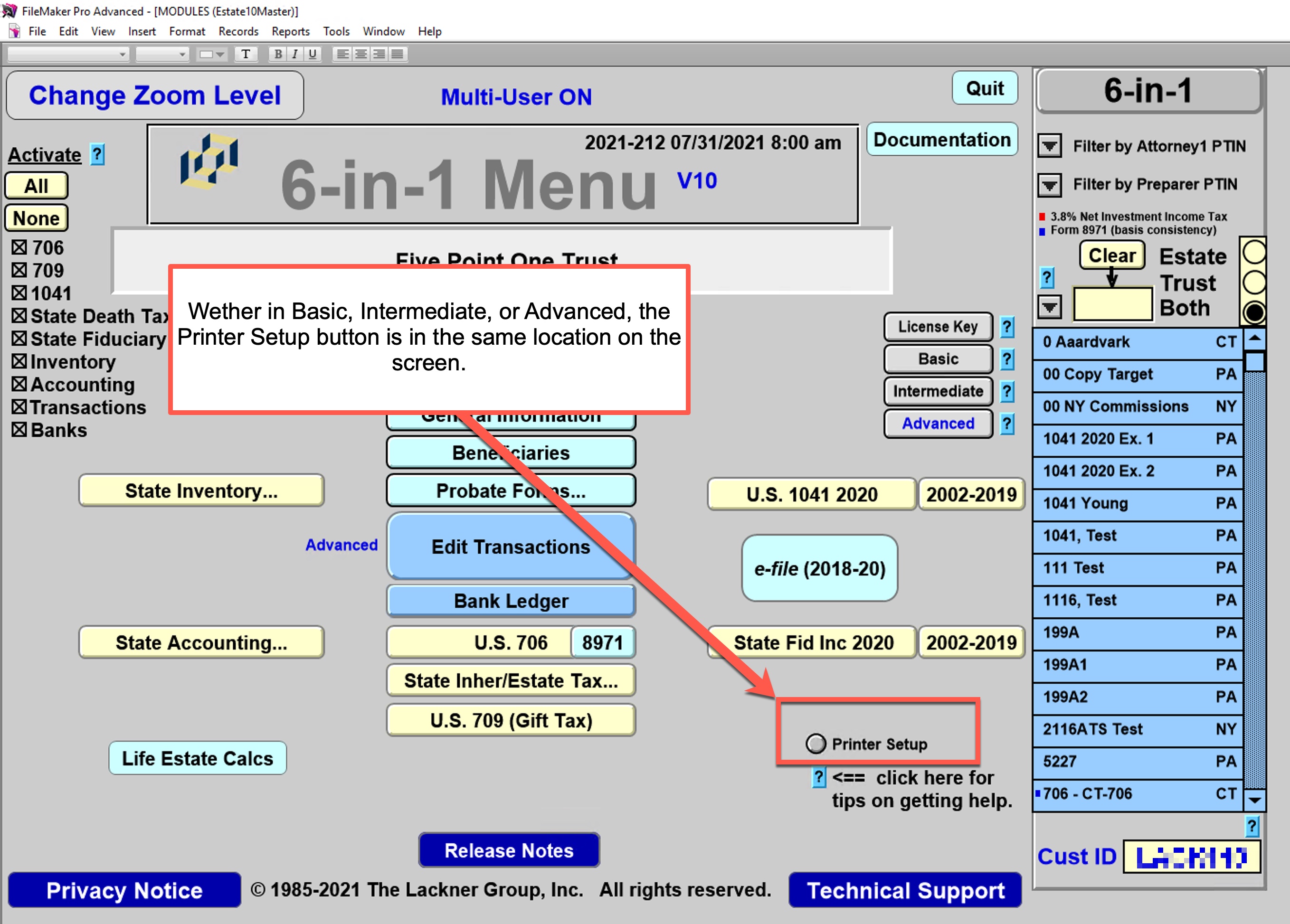Viewport: 1290px width, 924px height.
Task: Open the Tools menu
Action: tap(336, 31)
